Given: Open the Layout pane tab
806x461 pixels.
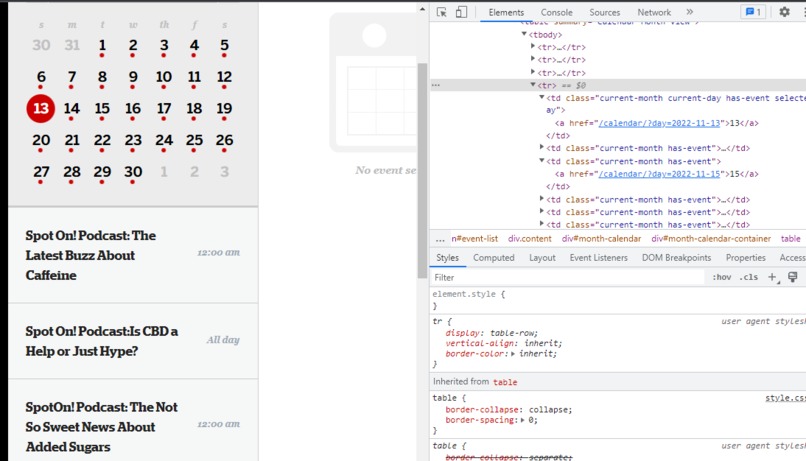Looking at the screenshot, I should (x=542, y=258).
